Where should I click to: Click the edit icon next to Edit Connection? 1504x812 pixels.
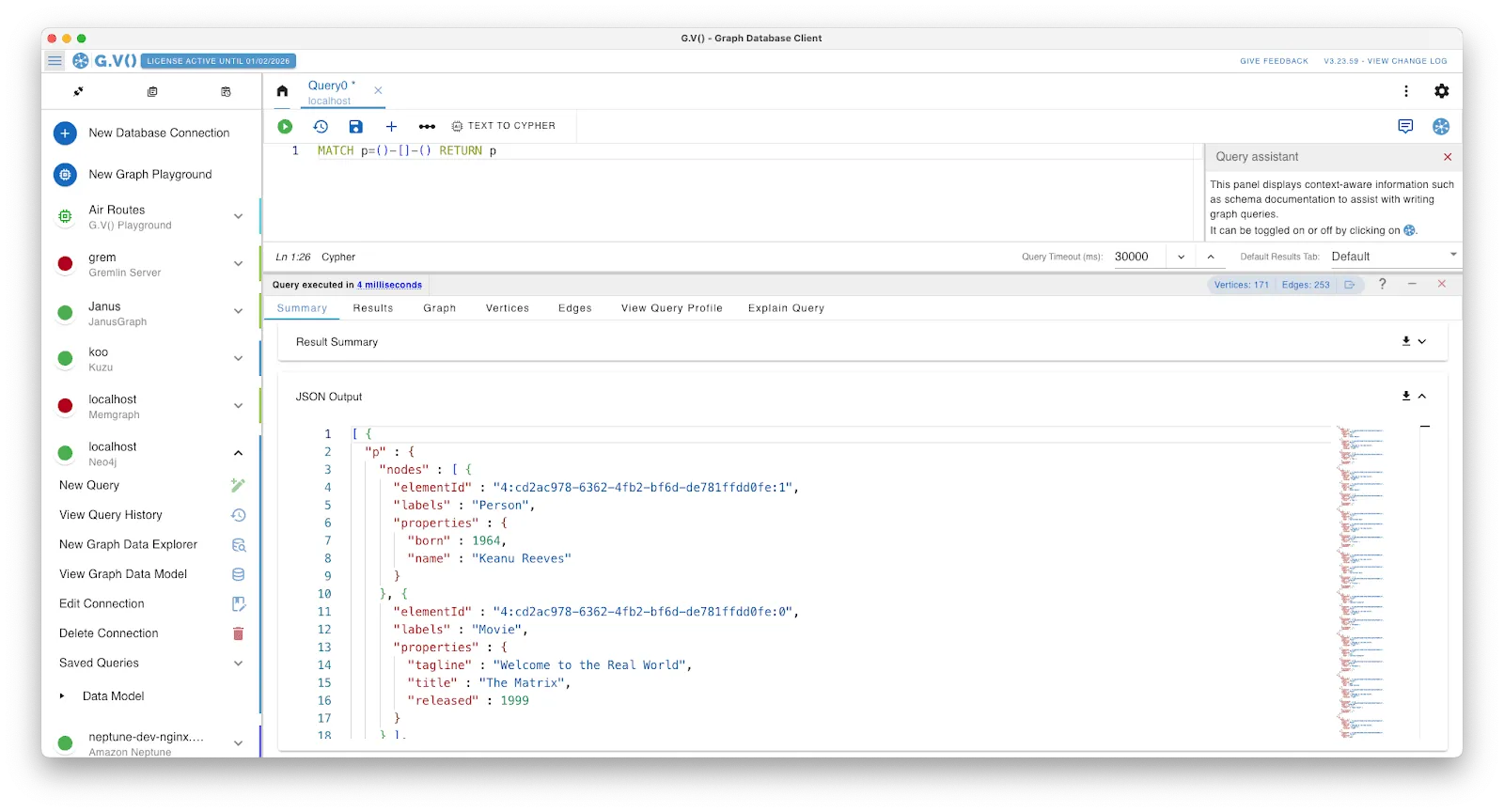(238, 604)
